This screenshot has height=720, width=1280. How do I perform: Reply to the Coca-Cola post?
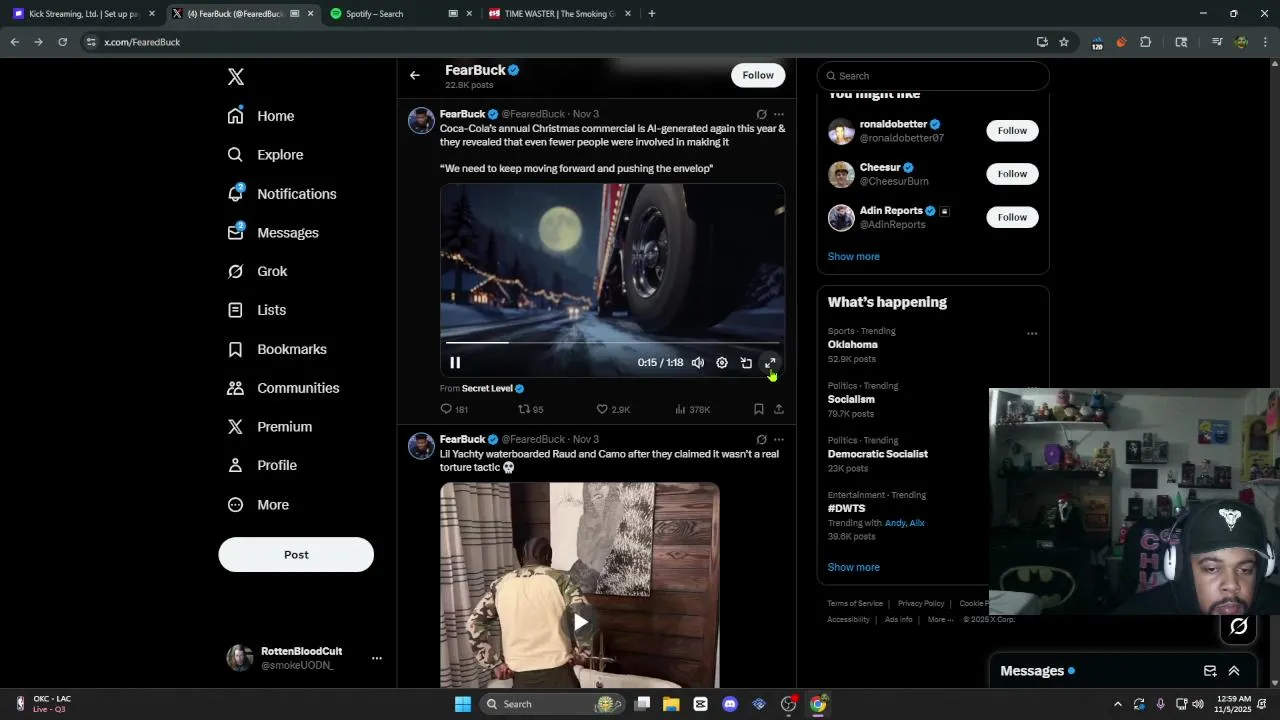(x=454, y=409)
